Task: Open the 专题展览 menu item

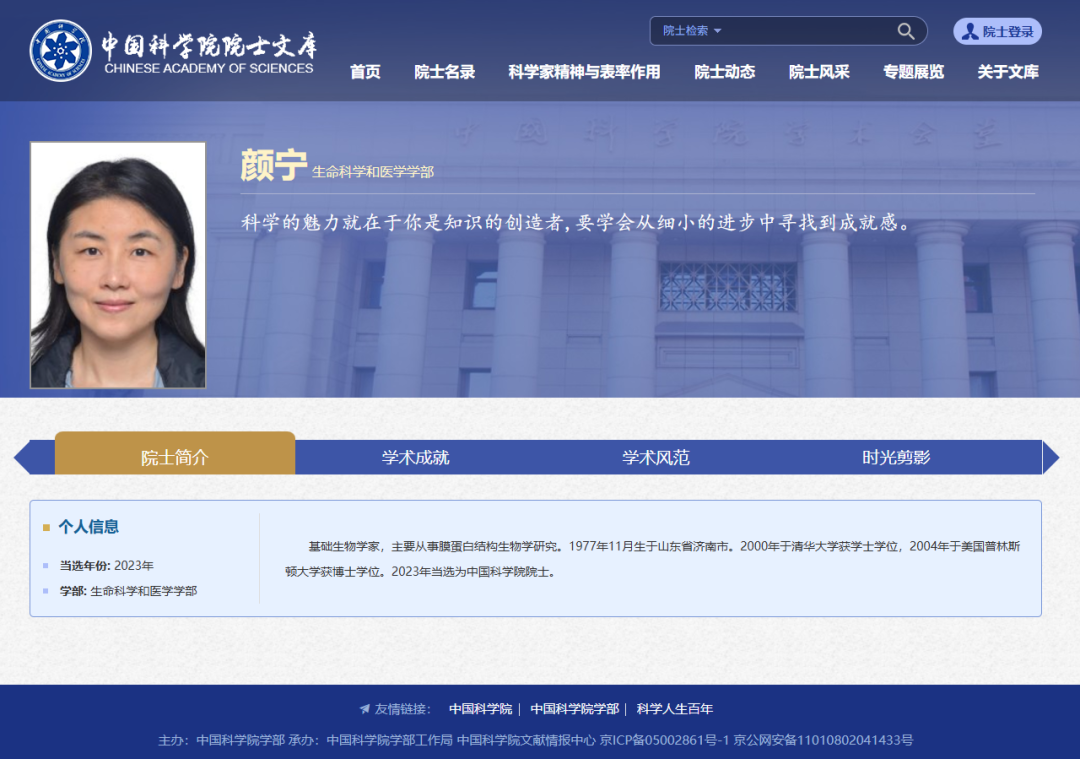Action: (913, 72)
